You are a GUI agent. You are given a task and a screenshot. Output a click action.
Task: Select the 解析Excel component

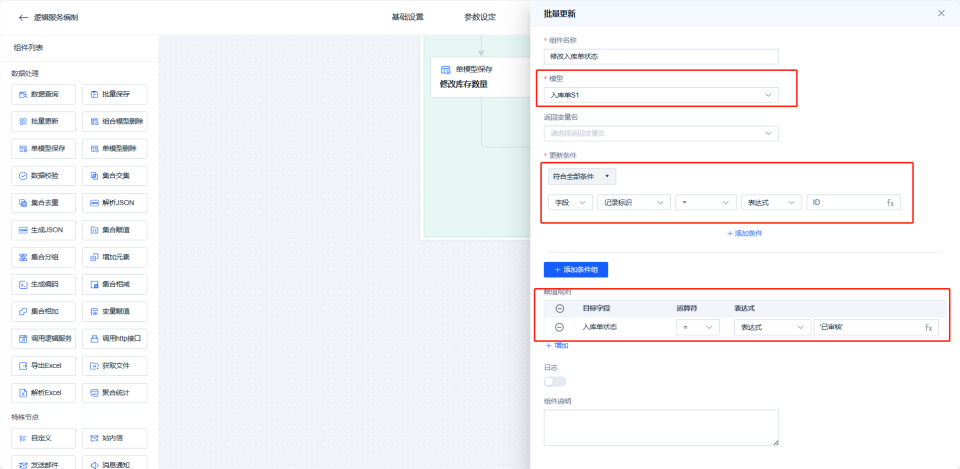[43, 392]
